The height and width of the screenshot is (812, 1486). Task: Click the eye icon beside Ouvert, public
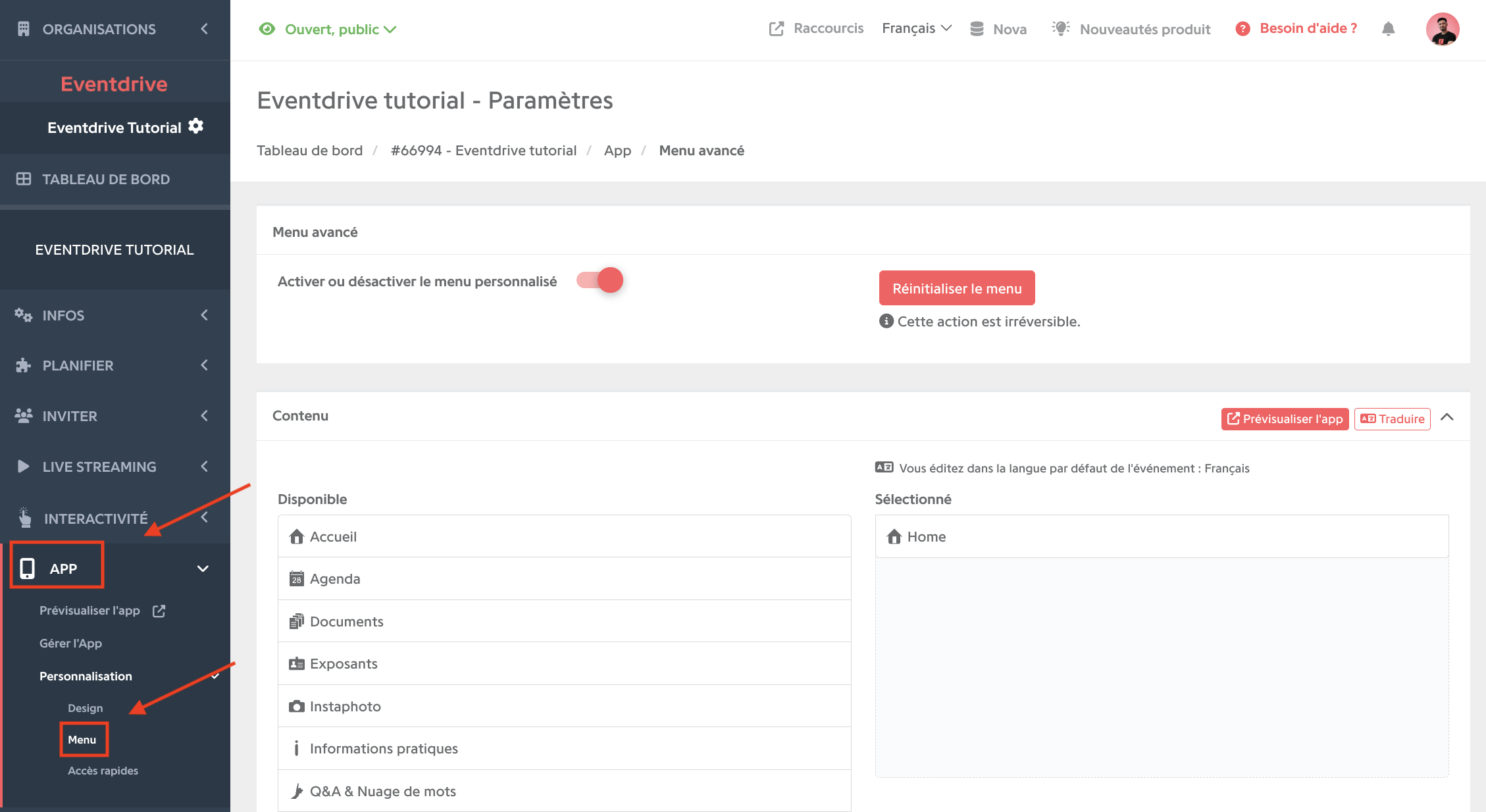point(267,29)
